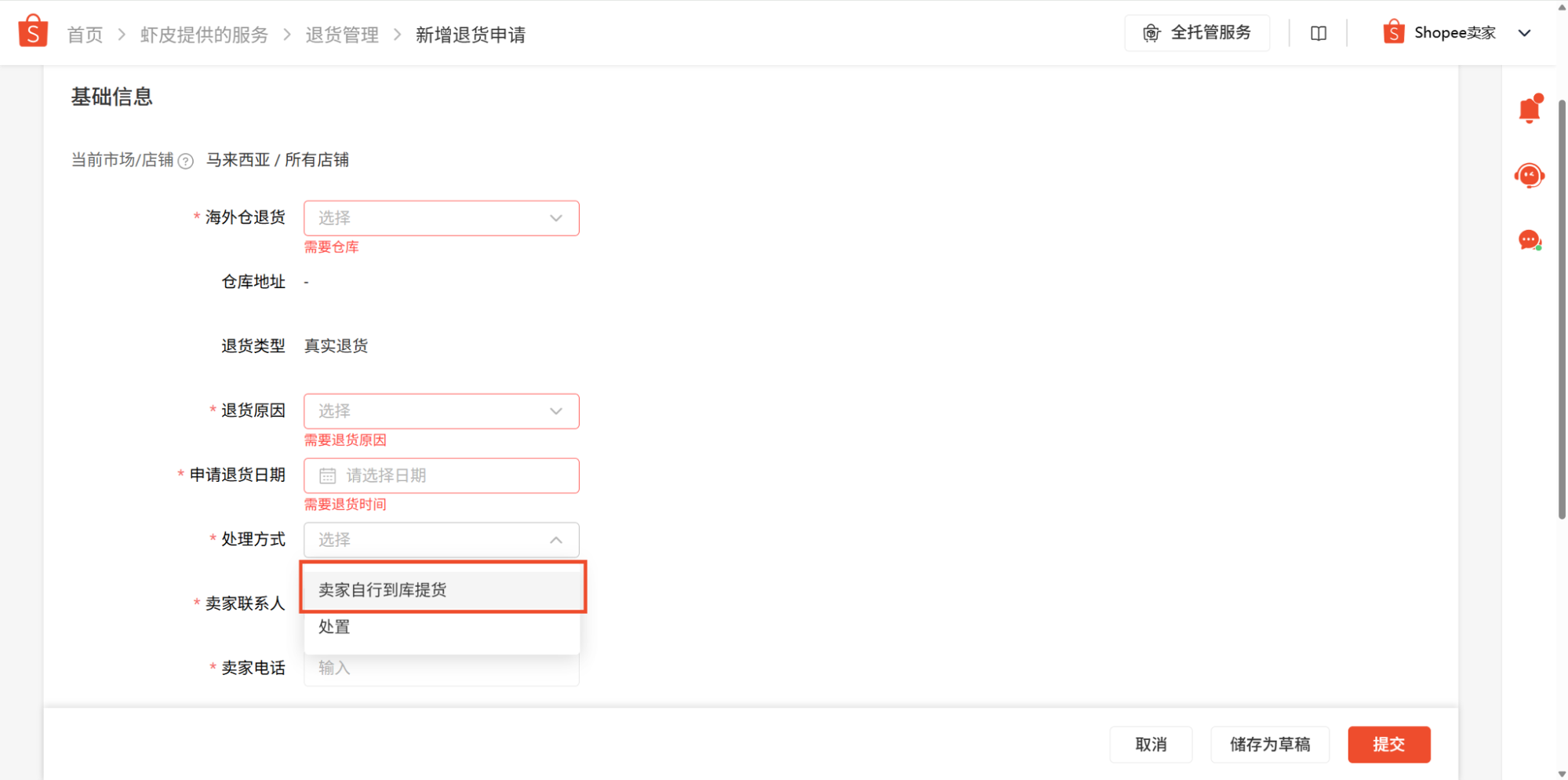Expand the 海外仓退货 dropdown
The height and width of the screenshot is (780, 1568).
[x=441, y=218]
